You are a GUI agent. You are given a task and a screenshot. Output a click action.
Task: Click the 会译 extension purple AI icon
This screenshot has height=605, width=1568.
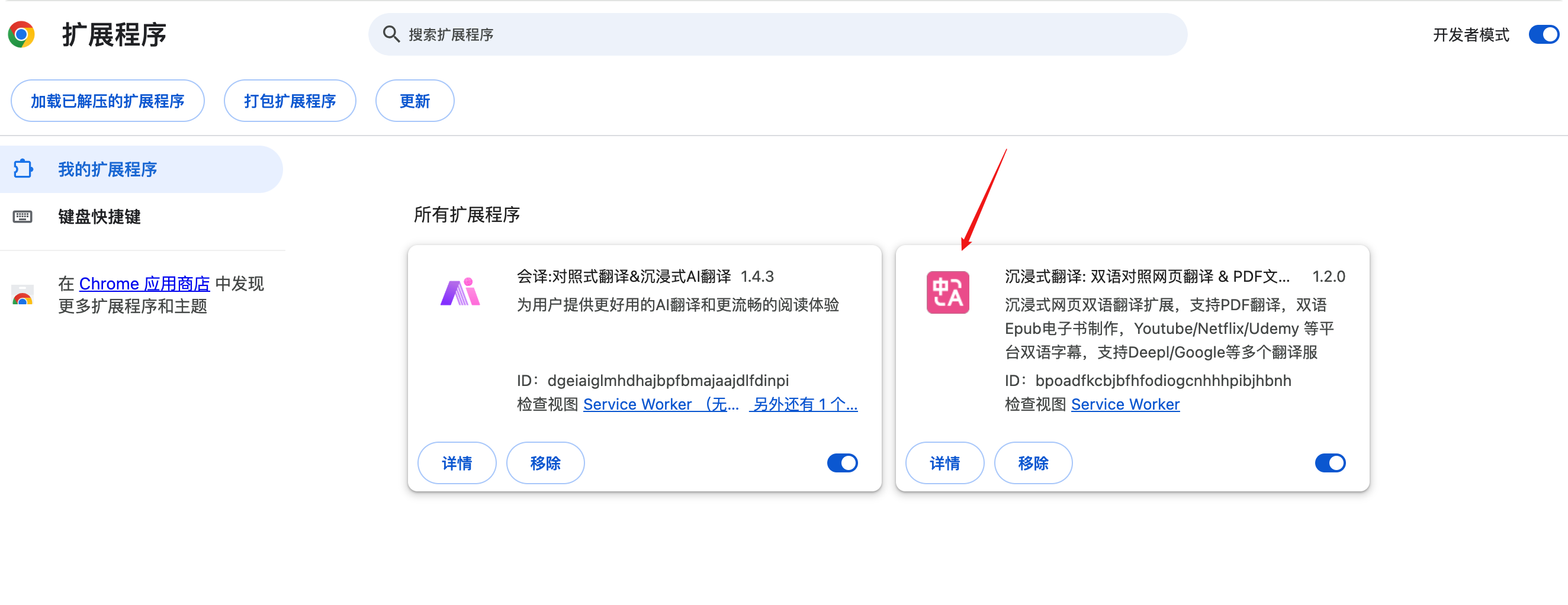pyautogui.click(x=460, y=291)
